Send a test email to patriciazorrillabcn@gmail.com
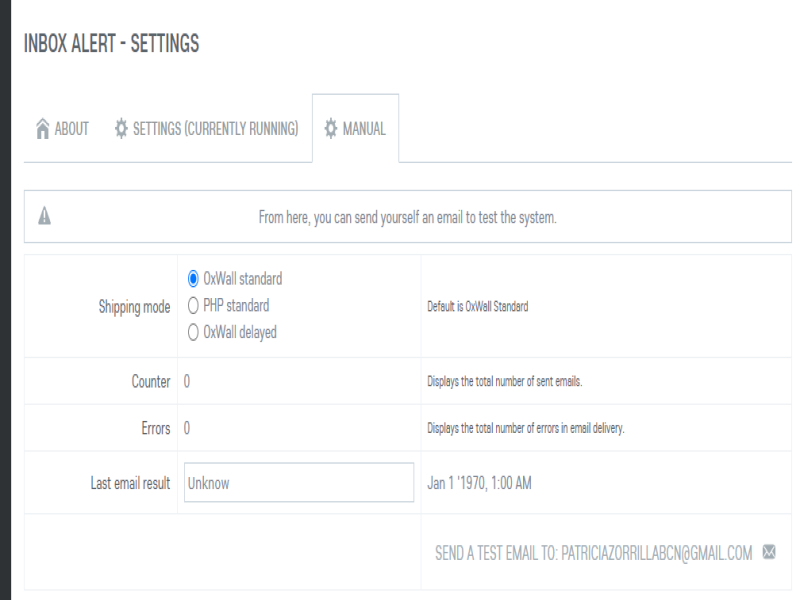 593,553
